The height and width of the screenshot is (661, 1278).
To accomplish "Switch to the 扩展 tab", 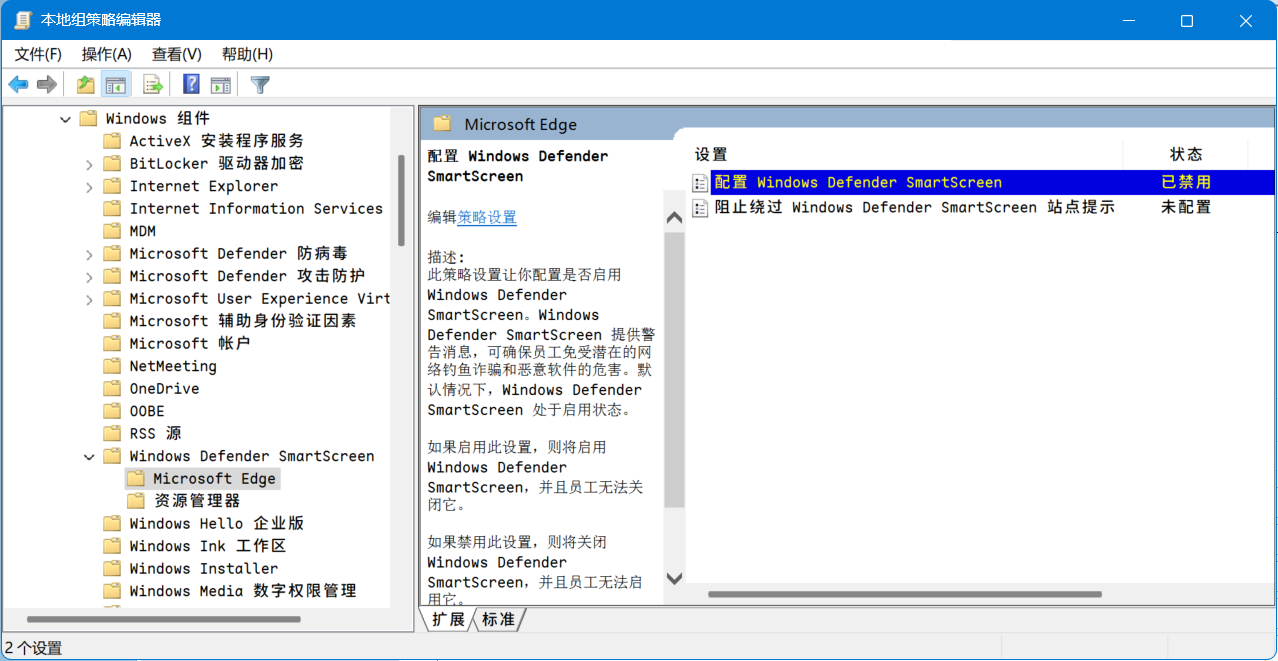I will (x=448, y=620).
